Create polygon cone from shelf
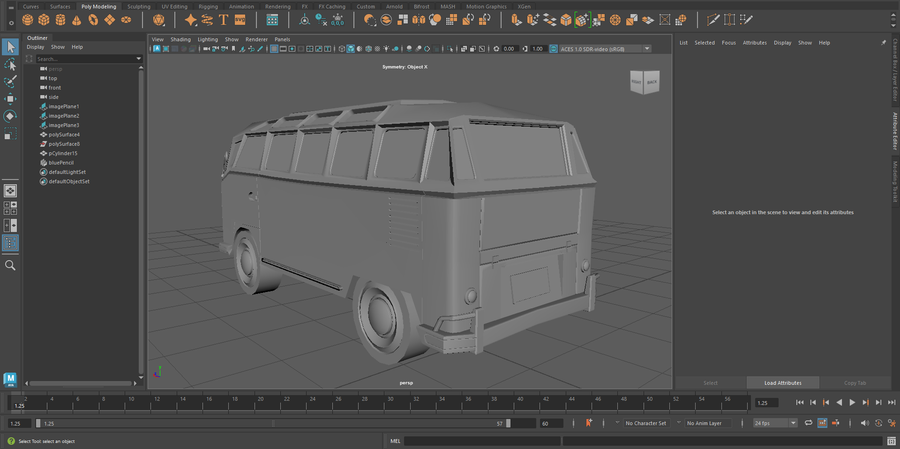Screen dimensions: 900x449 click(x=76, y=20)
